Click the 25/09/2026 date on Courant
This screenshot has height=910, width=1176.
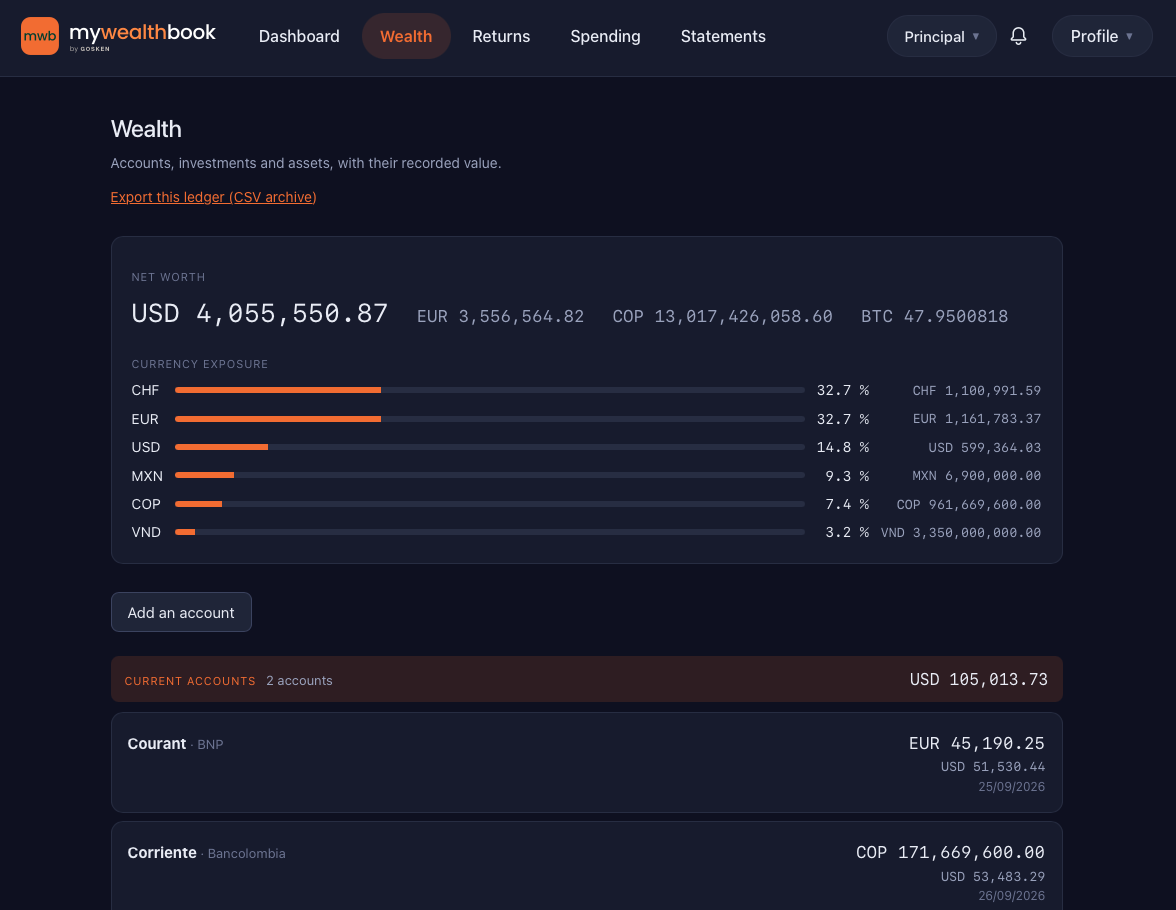(1011, 786)
